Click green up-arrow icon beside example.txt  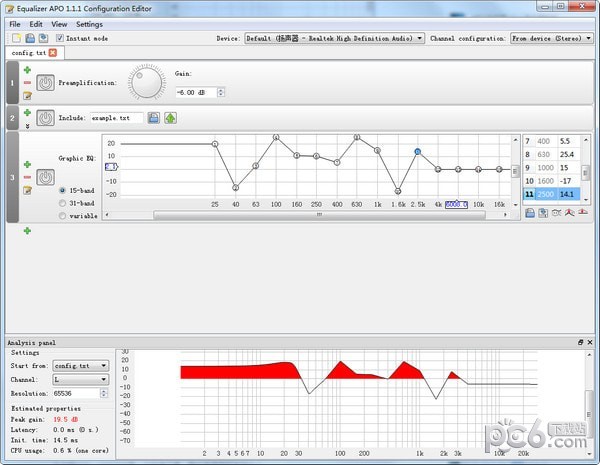pyautogui.click(x=170, y=118)
